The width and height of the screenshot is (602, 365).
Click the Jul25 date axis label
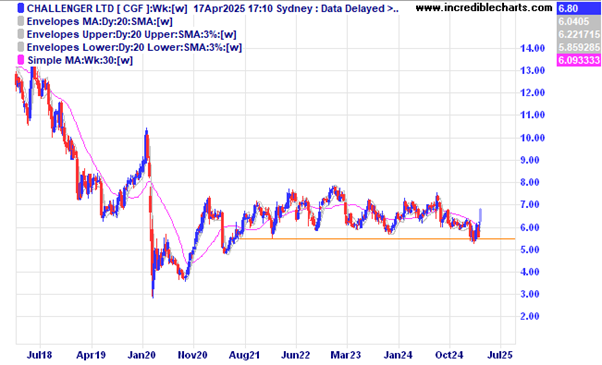coord(500,355)
